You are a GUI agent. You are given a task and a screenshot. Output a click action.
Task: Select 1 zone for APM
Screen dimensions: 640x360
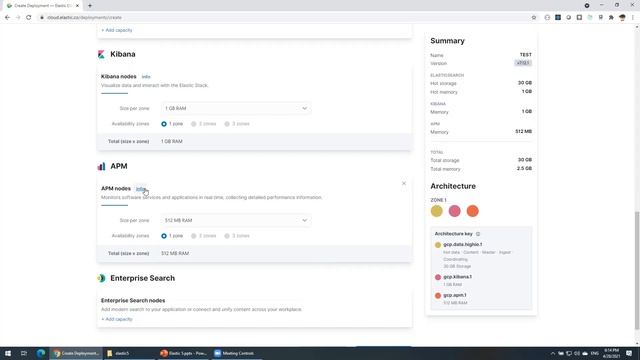click(164, 236)
